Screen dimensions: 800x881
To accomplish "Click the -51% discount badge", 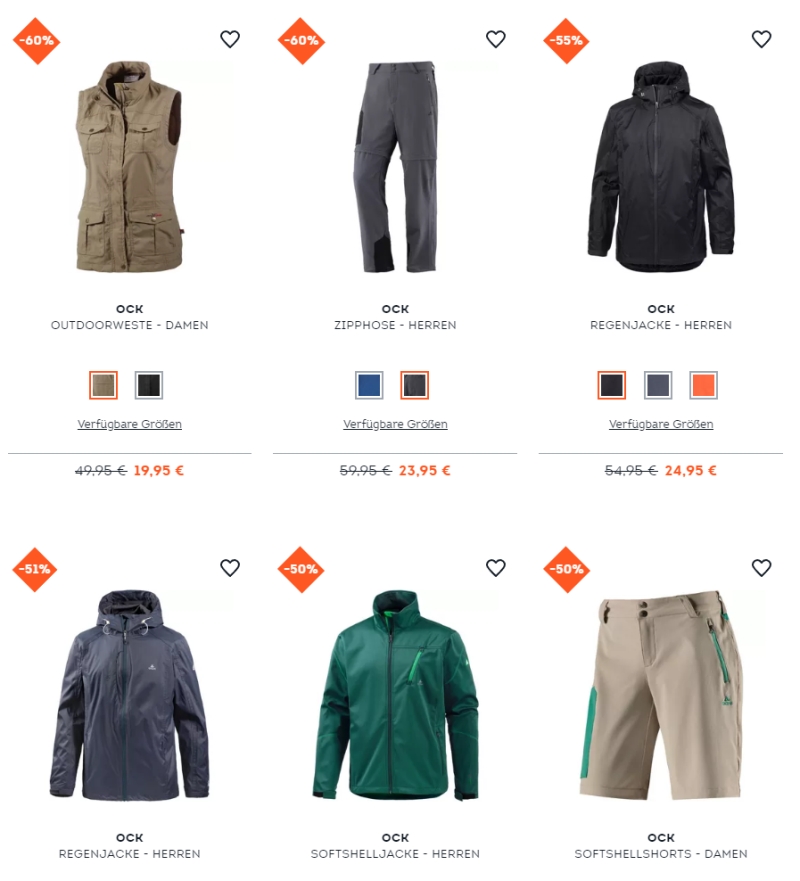I will [35, 569].
